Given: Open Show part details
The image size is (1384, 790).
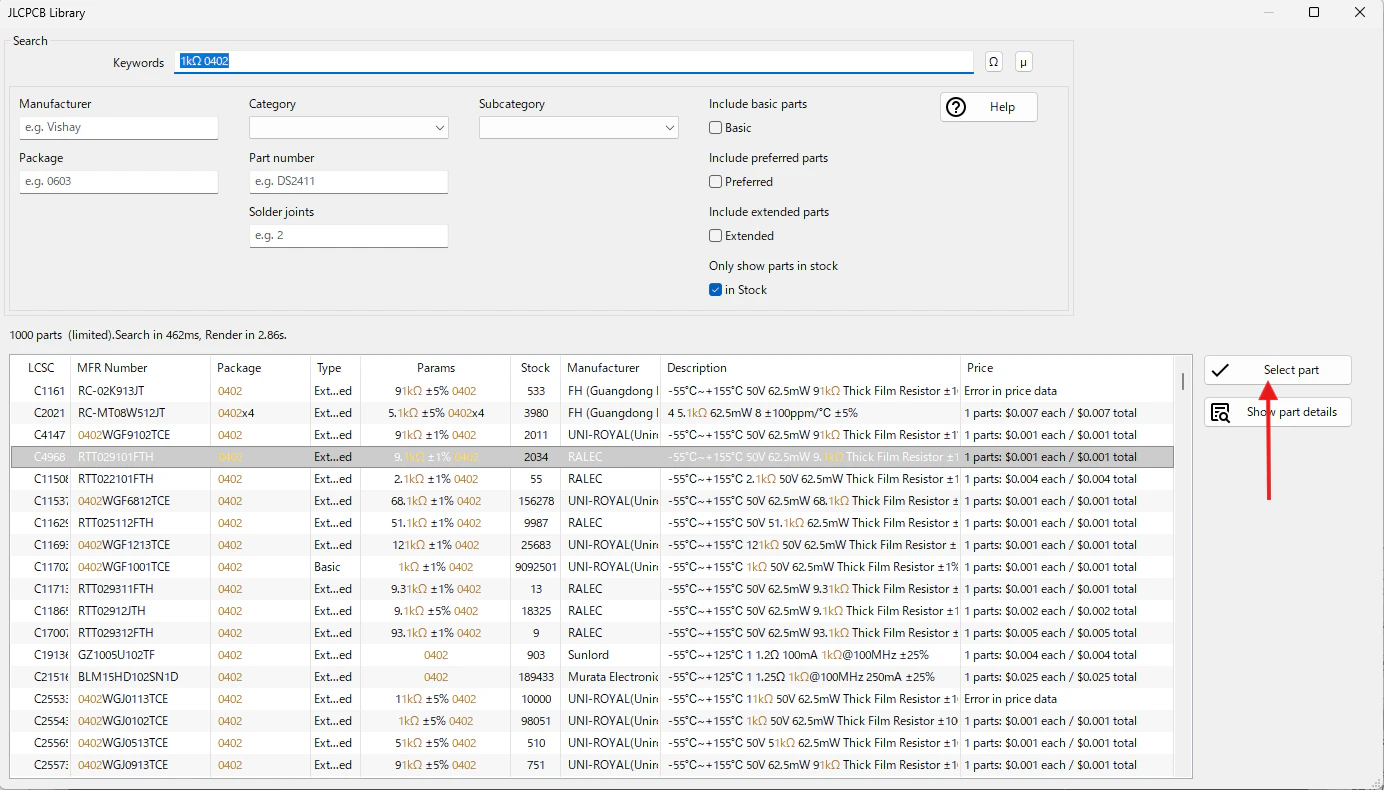Looking at the screenshot, I should pos(1277,412).
